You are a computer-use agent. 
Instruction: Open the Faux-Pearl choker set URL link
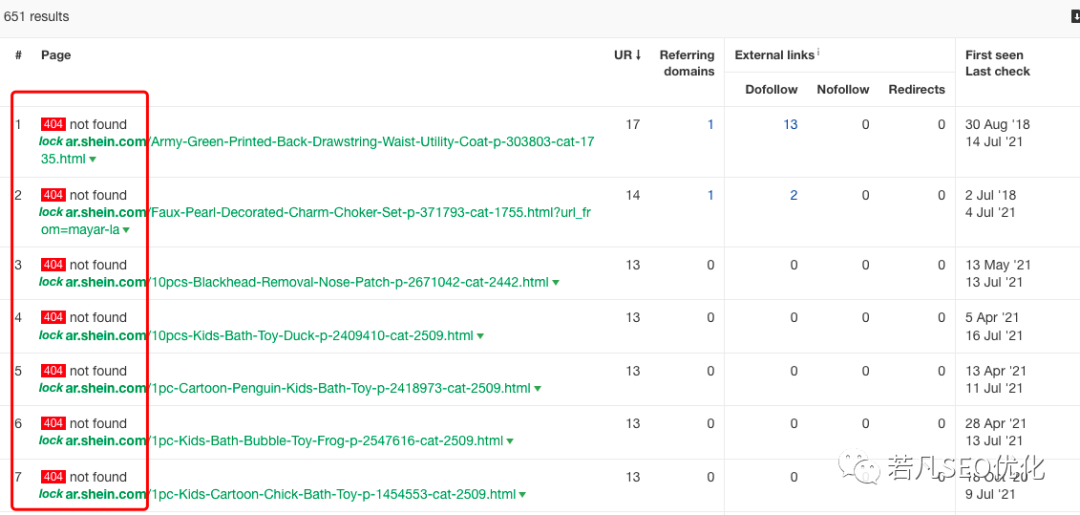(x=370, y=212)
